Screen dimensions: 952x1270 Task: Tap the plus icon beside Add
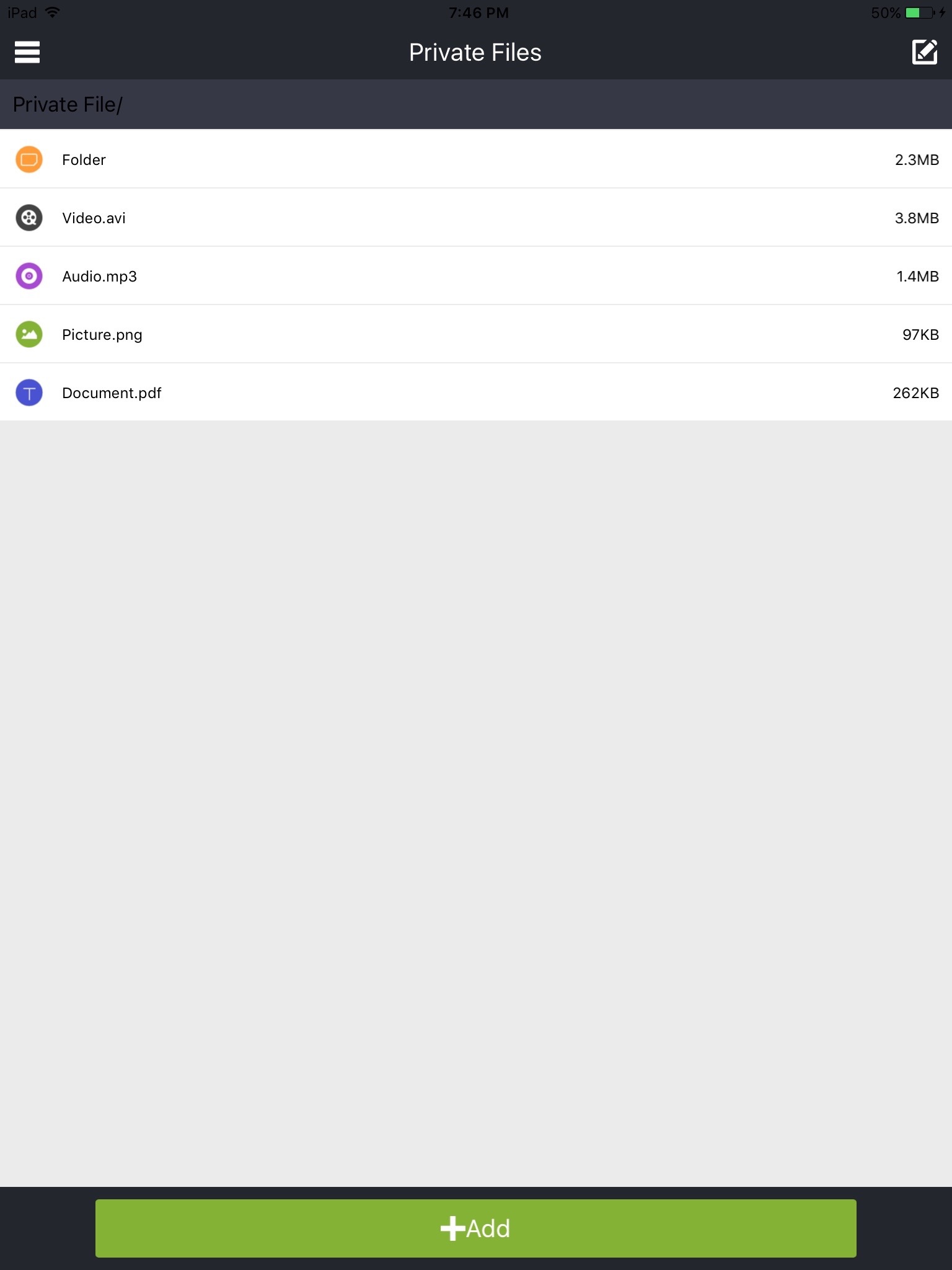click(x=452, y=1228)
